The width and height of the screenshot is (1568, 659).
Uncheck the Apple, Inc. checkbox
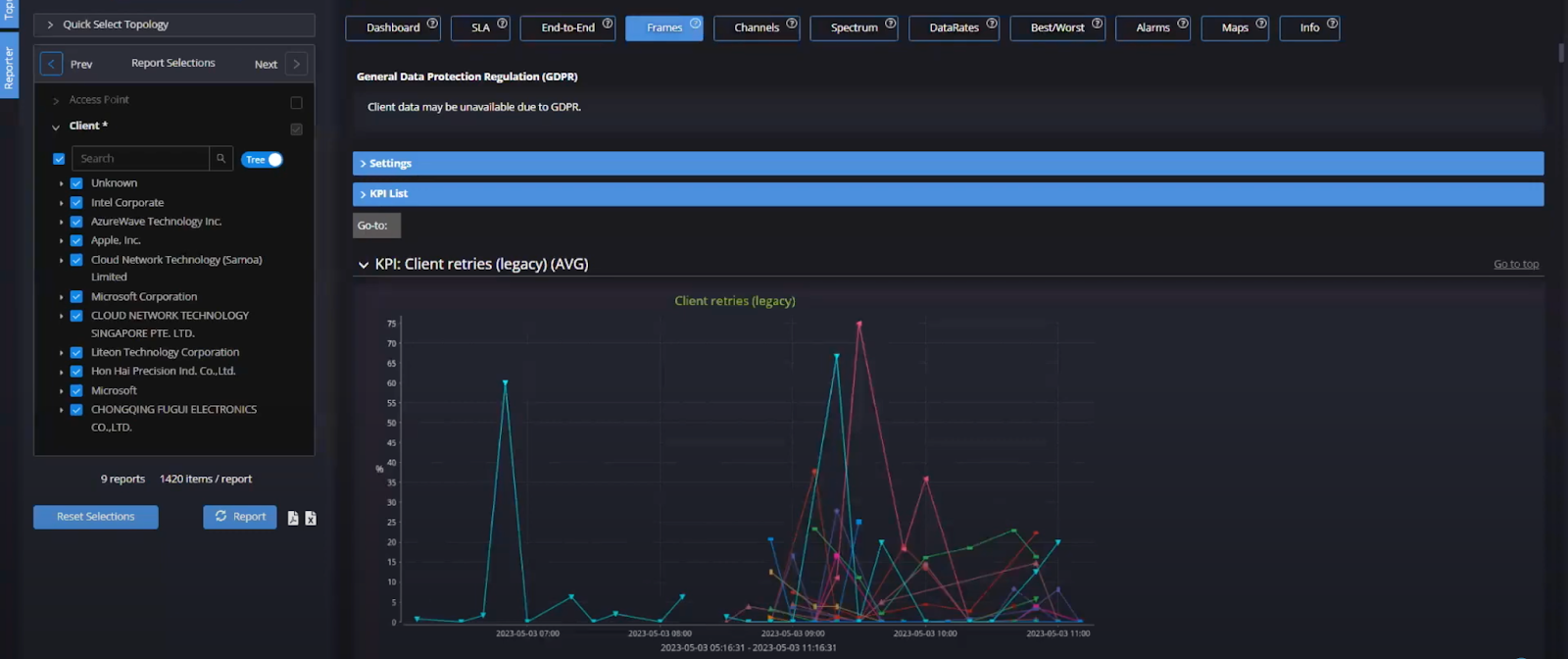pyautogui.click(x=76, y=240)
